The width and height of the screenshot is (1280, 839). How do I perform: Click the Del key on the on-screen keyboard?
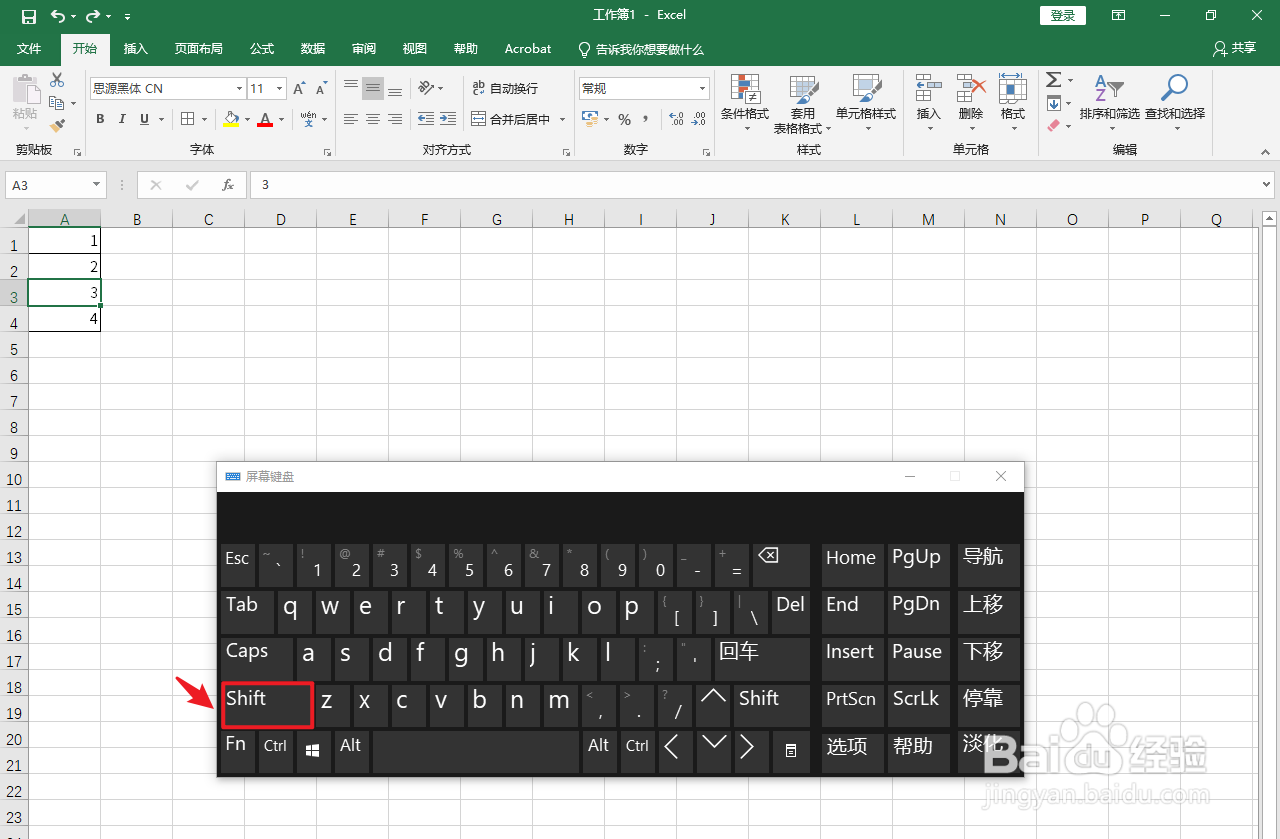[x=790, y=612]
